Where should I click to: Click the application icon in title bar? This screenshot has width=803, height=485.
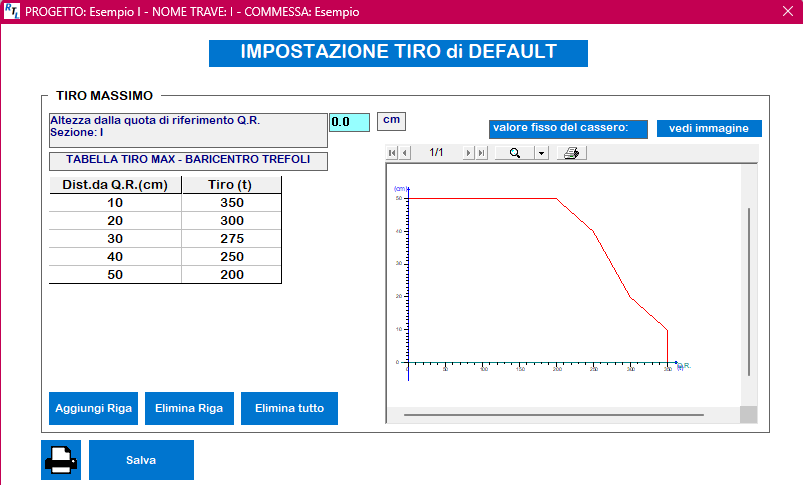(12, 12)
